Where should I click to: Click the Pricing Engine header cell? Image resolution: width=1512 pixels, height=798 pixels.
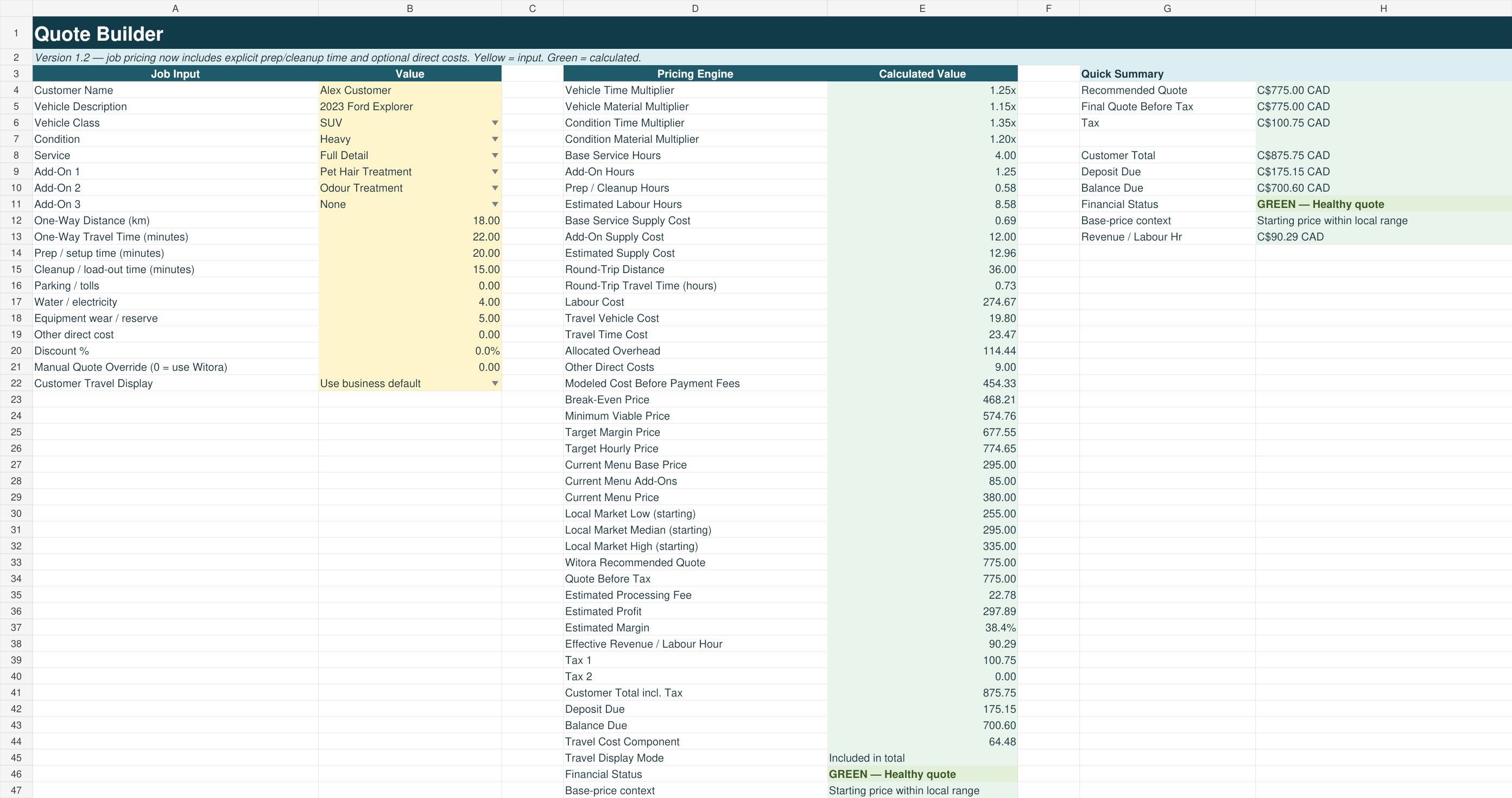pyautogui.click(x=695, y=74)
